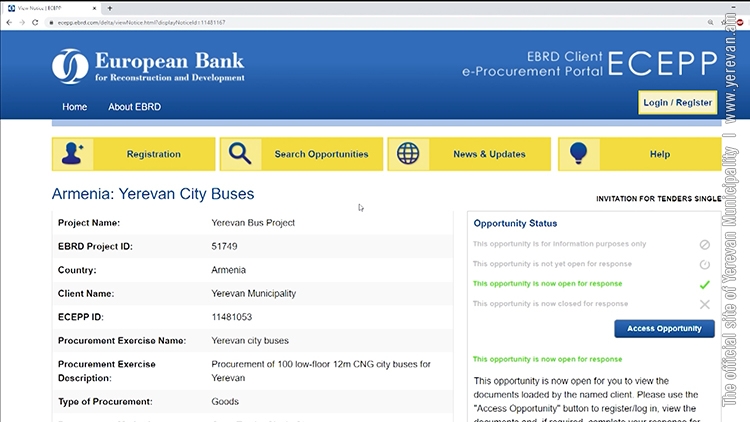Open the About EBRD menu item
This screenshot has width=750, height=422.
(134, 107)
